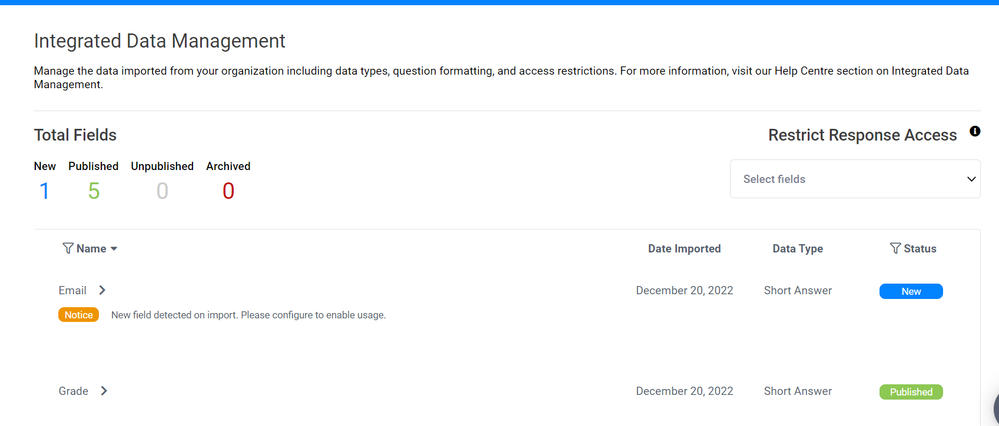This screenshot has width=999, height=426.
Task: Click the dropdown arrow in Select fields
Action: pyautogui.click(x=970, y=179)
